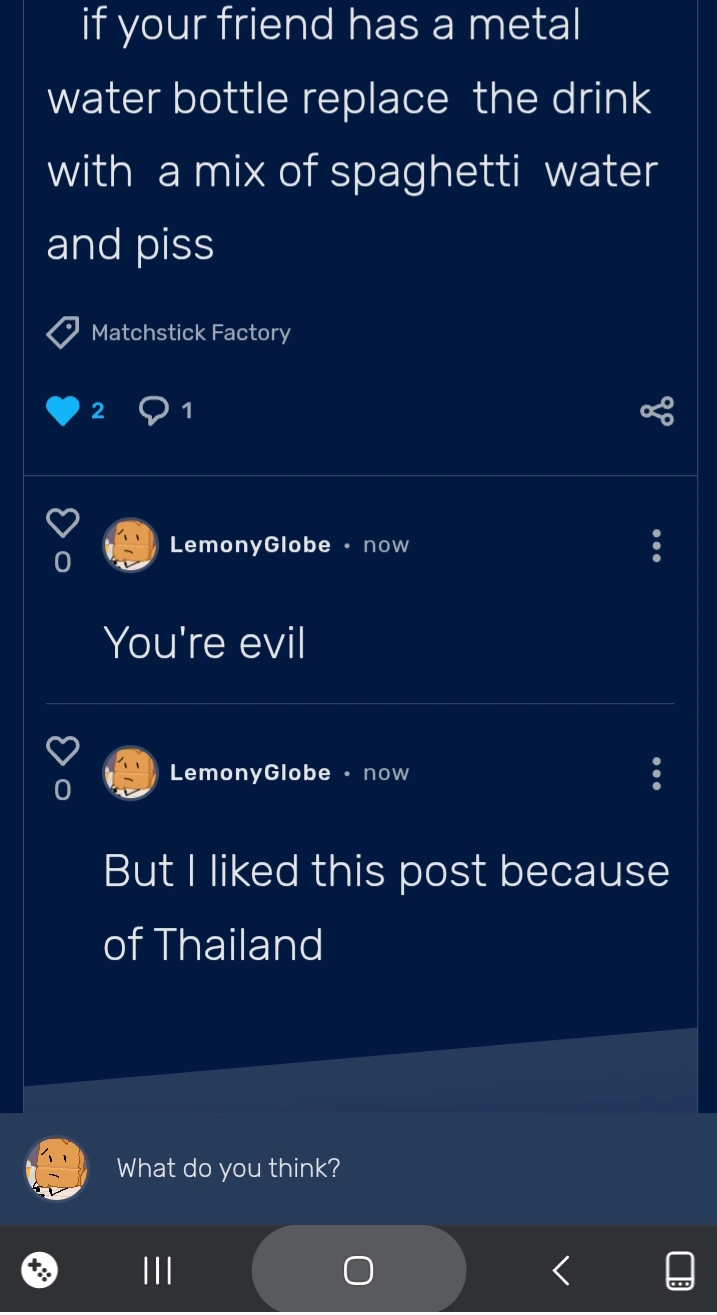Show recent apps with three-line button
717x1315 pixels.
click(x=158, y=1271)
